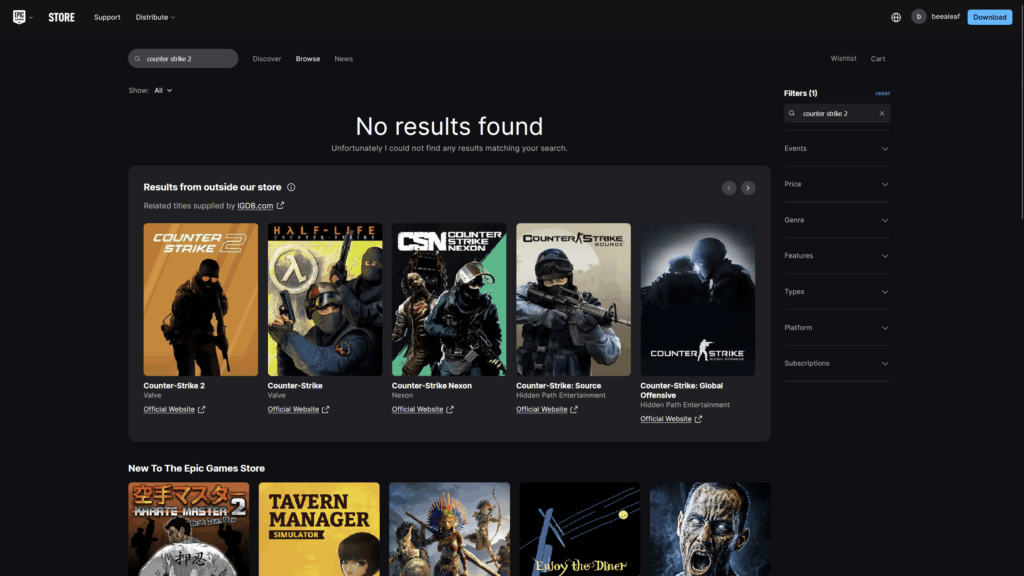Select the Half-Life Counter-Strike cover art
1024x576 pixels.
(325, 300)
